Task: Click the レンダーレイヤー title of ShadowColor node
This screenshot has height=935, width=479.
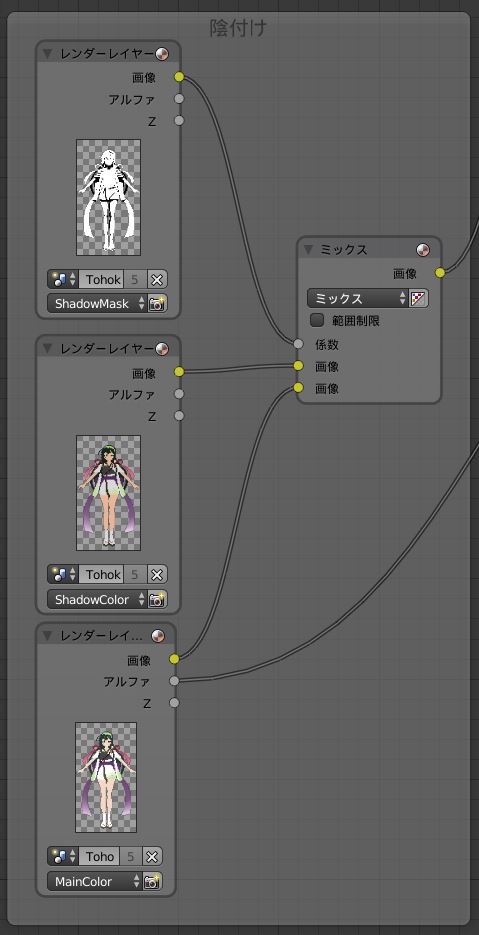Action: pyautogui.click(x=107, y=349)
